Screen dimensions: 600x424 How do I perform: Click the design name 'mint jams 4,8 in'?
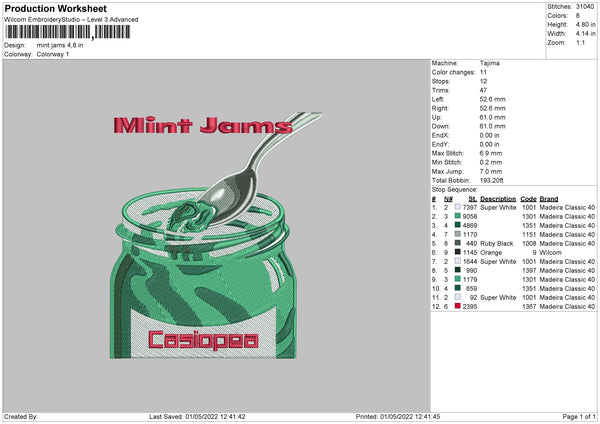[60, 45]
